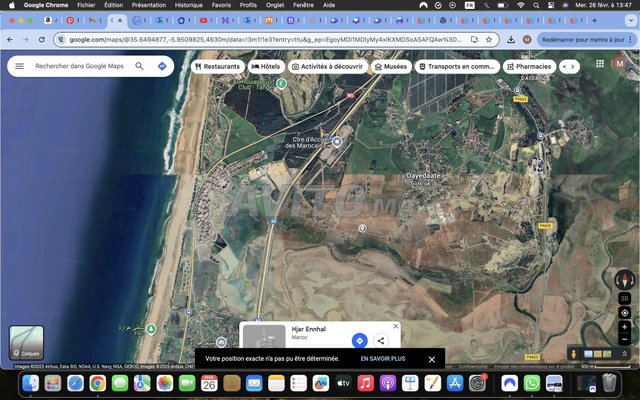Click the search magnifier icon

140,66
